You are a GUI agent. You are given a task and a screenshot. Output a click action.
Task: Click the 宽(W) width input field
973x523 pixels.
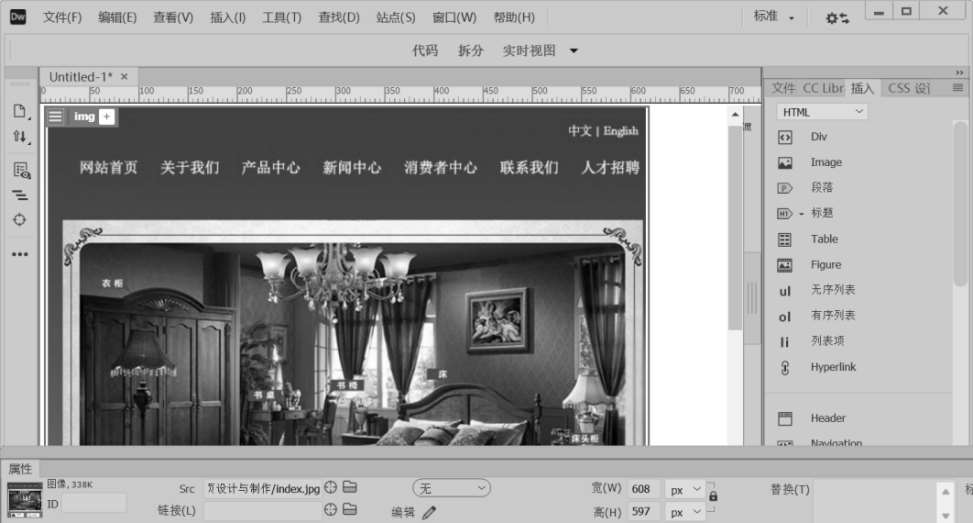click(643, 489)
